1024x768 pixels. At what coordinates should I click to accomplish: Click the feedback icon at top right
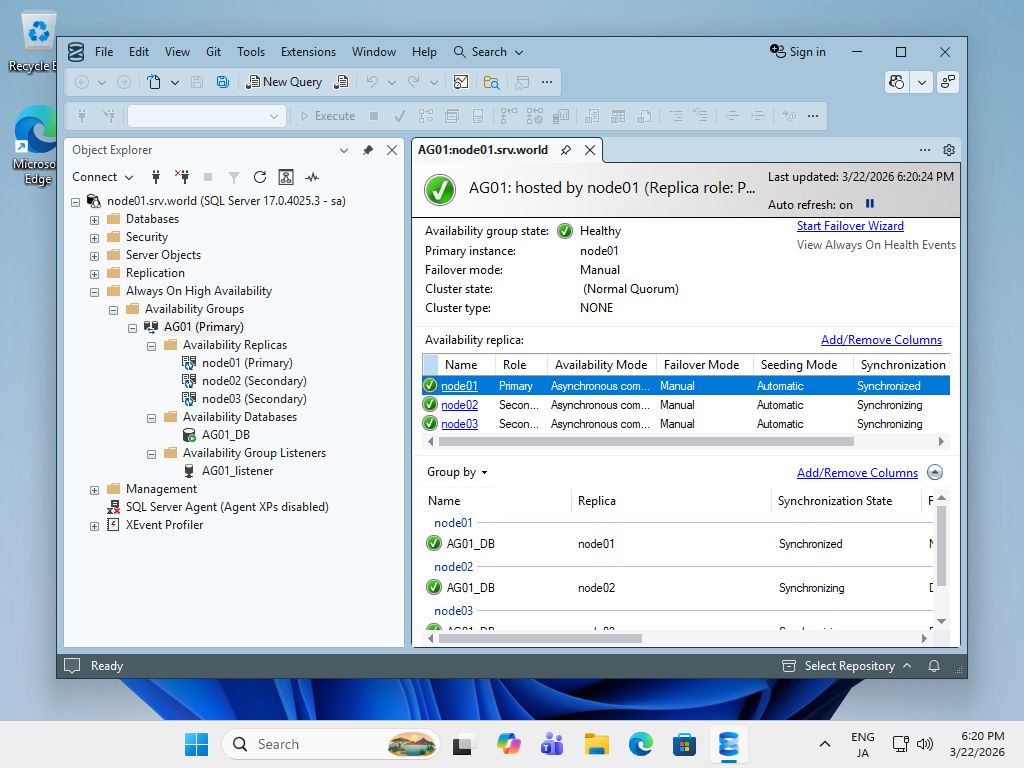(948, 82)
